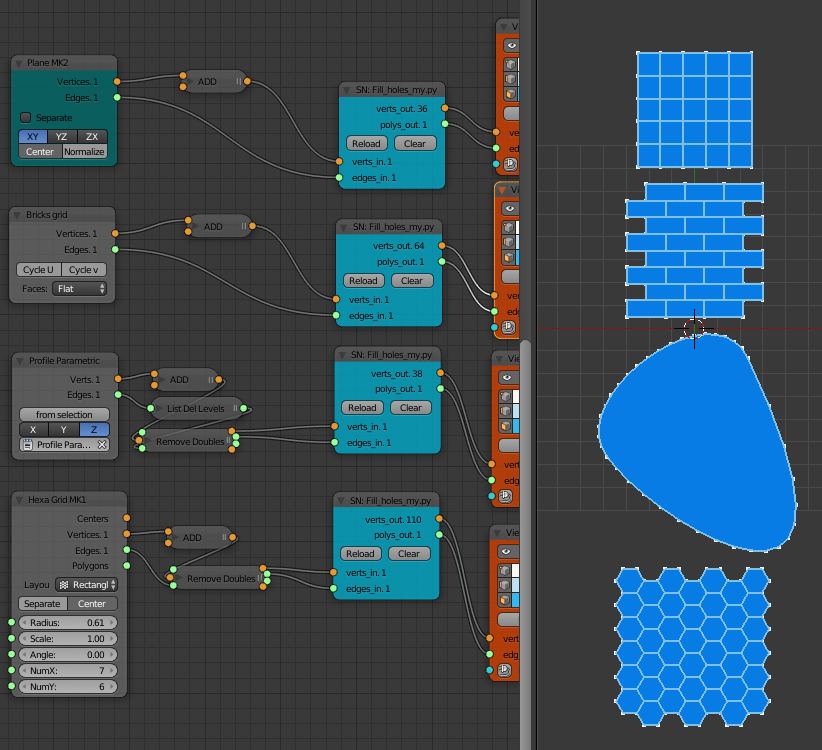
Task: Click matrix icon in Viewer wired to verts_out. 110
Action: point(504,670)
